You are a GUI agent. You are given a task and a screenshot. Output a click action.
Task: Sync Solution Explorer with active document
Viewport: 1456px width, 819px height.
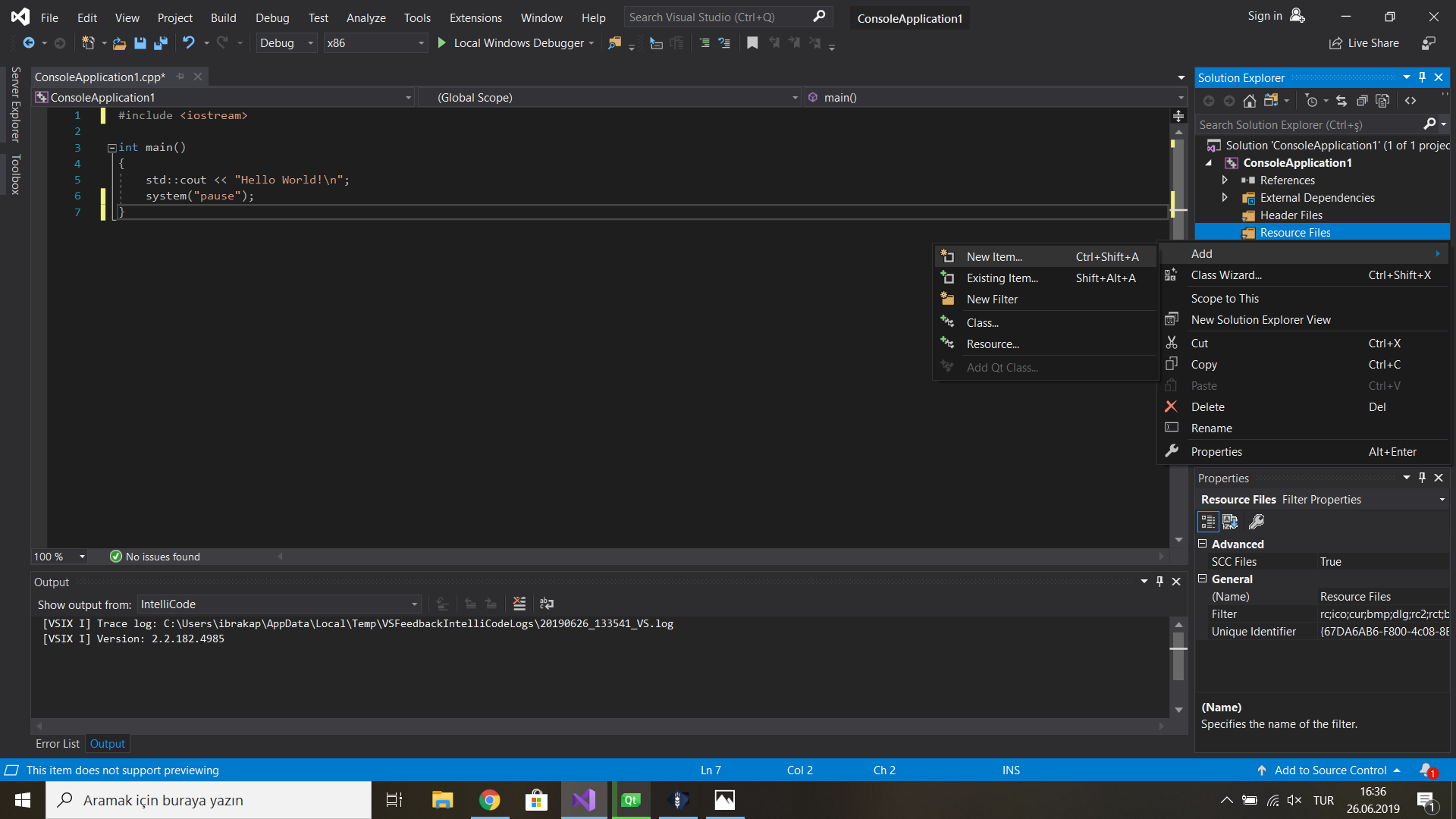click(x=1341, y=100)
